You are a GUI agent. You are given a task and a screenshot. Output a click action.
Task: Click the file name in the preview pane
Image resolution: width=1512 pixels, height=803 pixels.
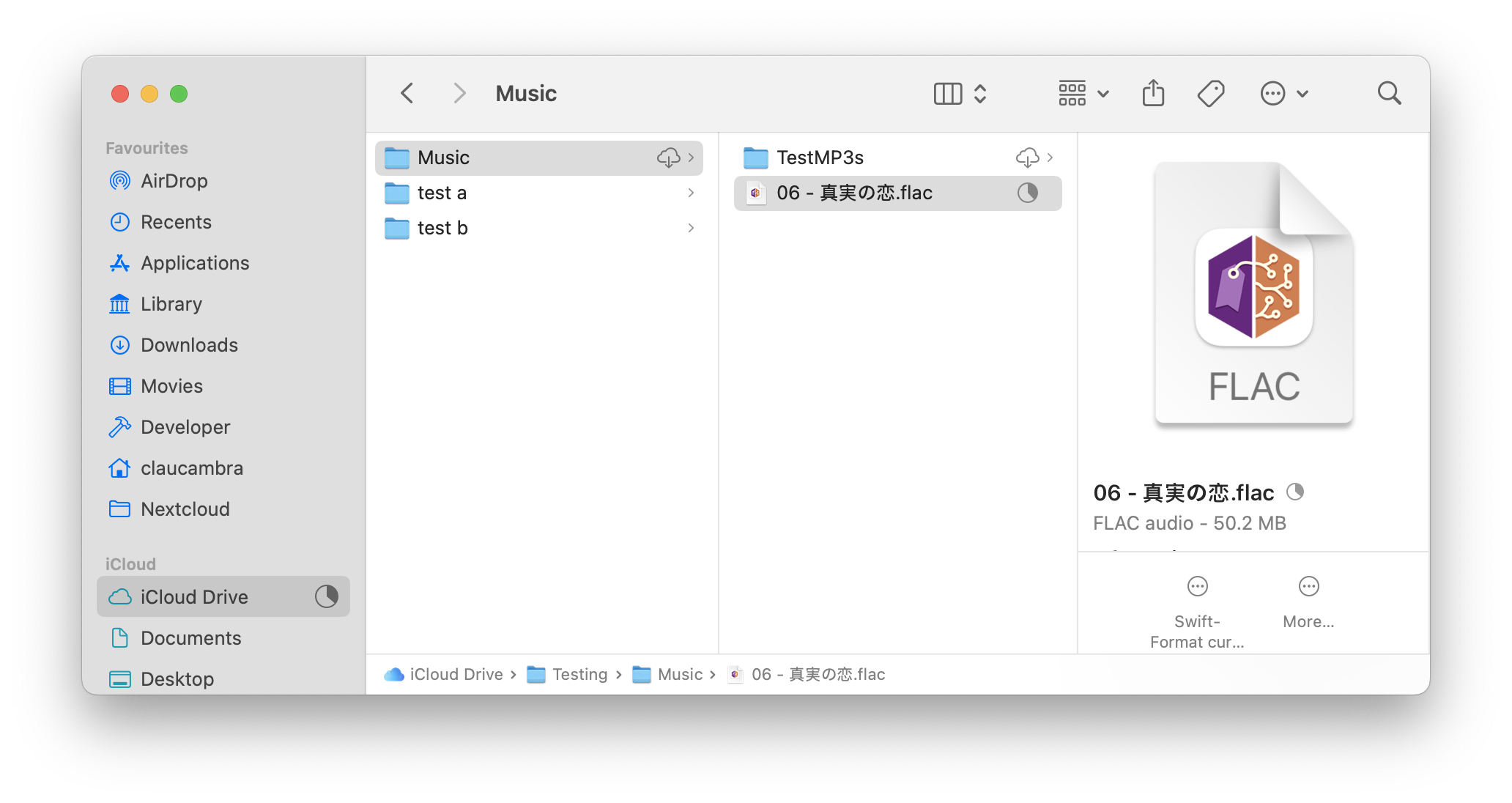point(1183,492)
